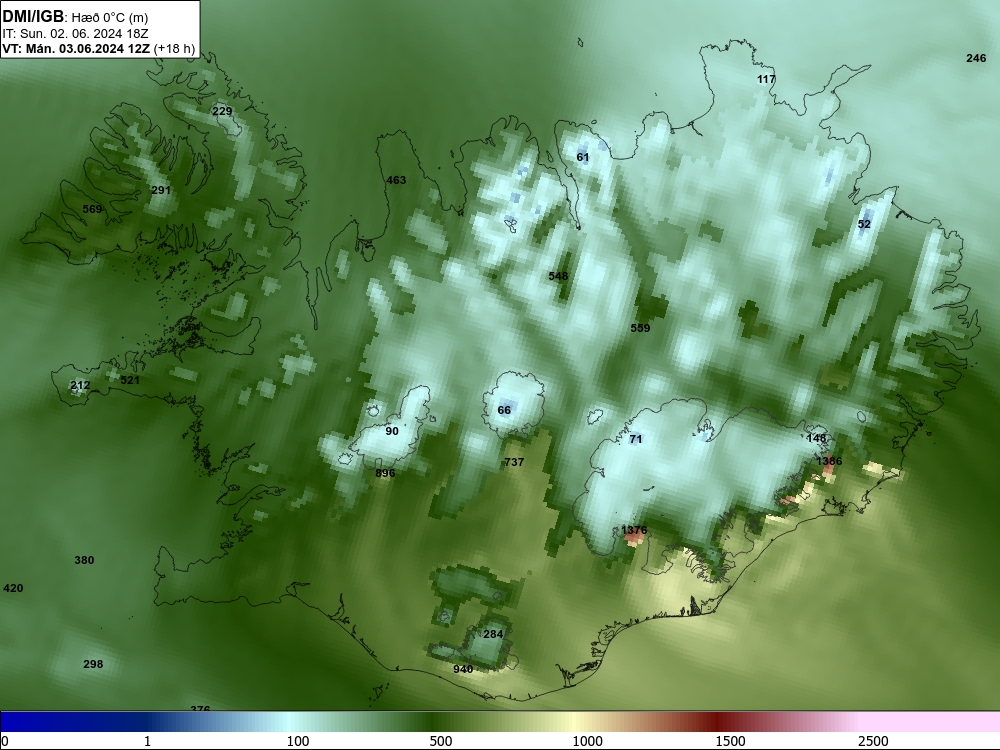This screenshot has width=1000, height=750.
Task: Click the map value 1386
Action: 829,461
